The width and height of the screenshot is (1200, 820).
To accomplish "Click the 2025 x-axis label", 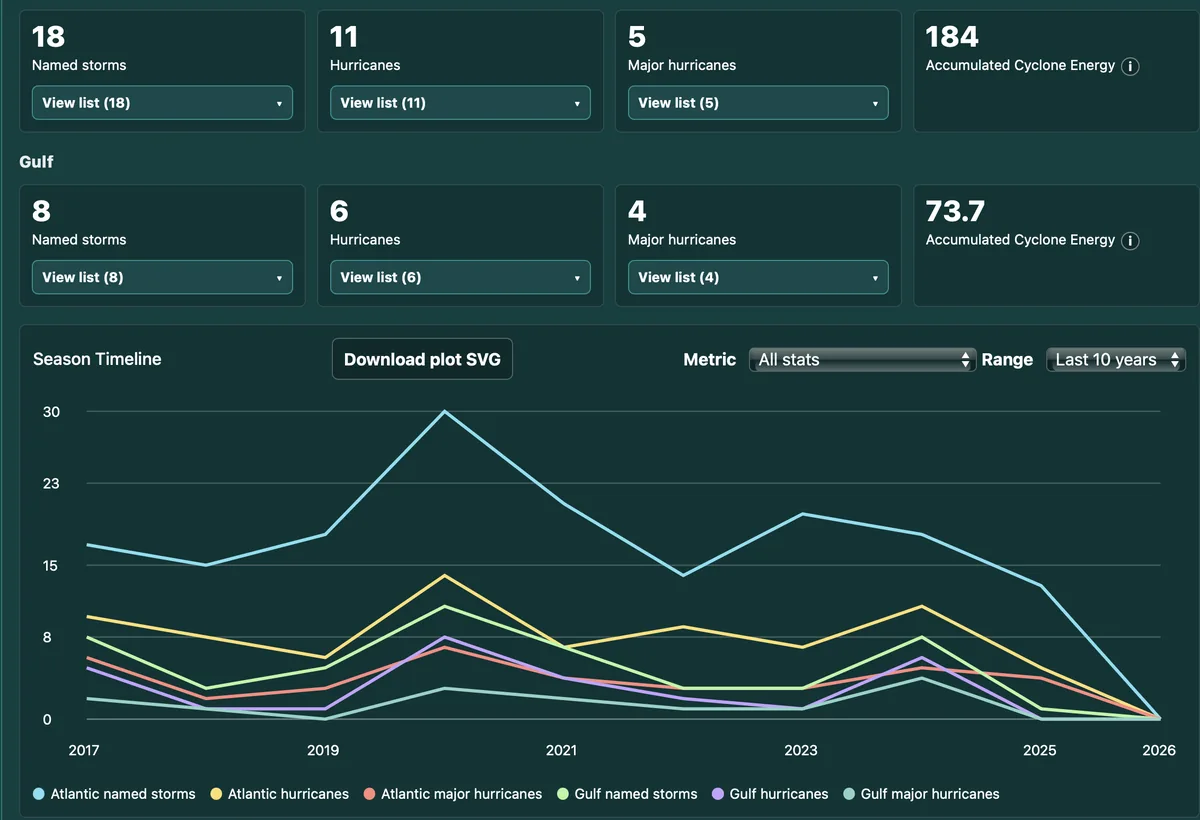I will [x=1040, y=750].
